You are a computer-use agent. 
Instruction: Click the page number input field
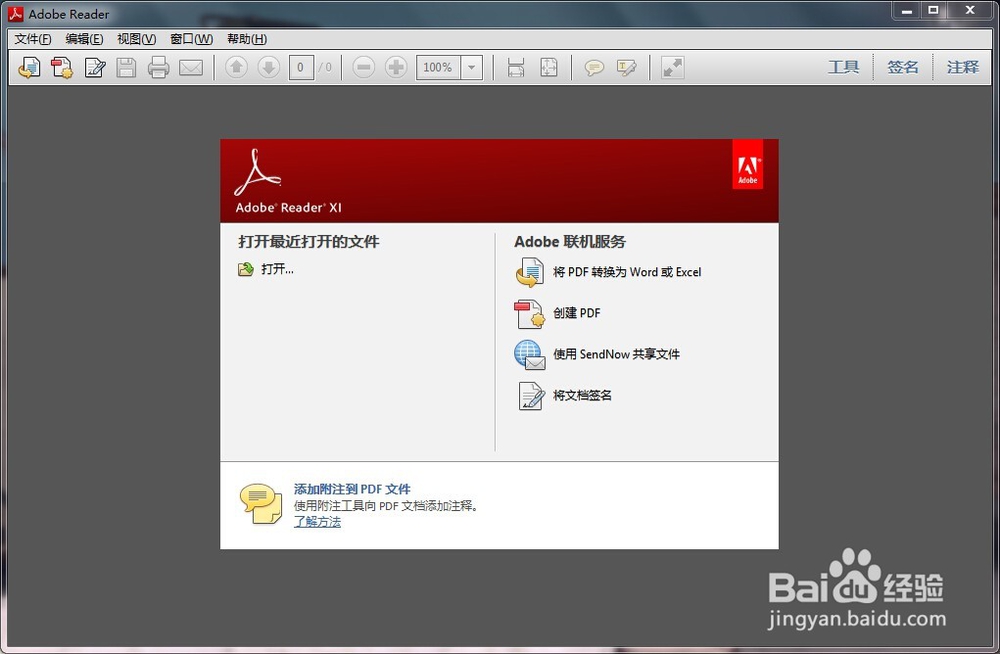(x=300, y=67)
